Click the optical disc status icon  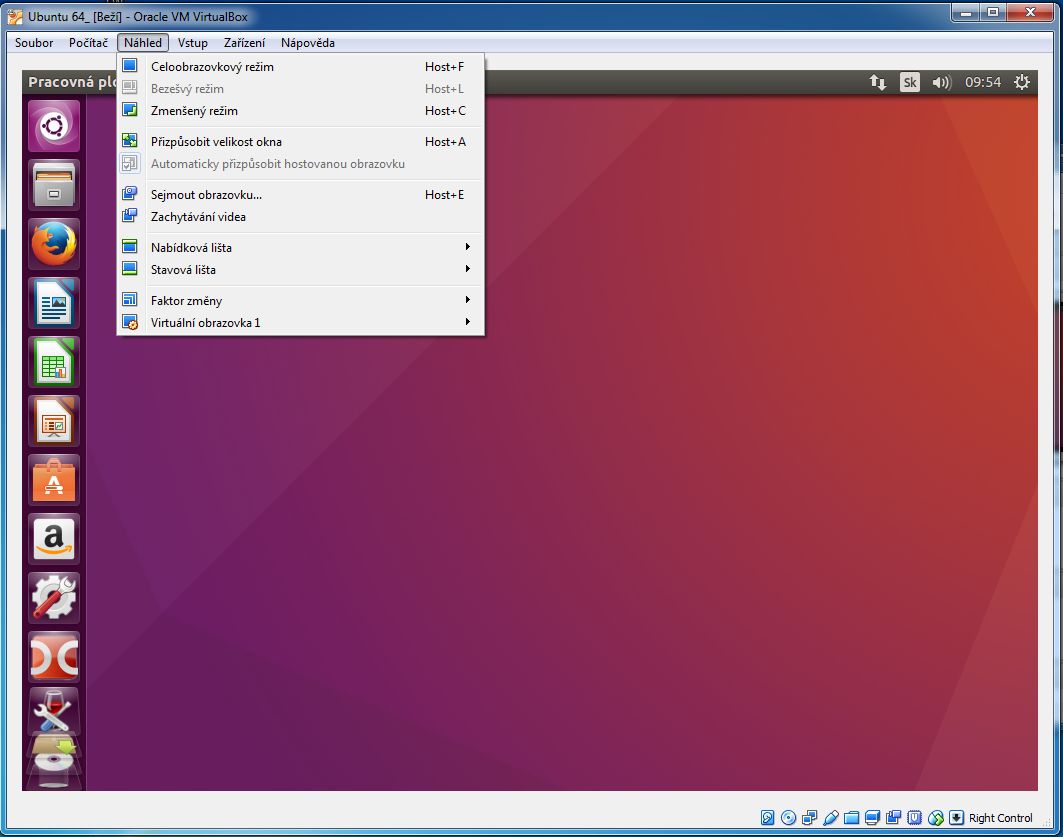click(x=788, y=817)
